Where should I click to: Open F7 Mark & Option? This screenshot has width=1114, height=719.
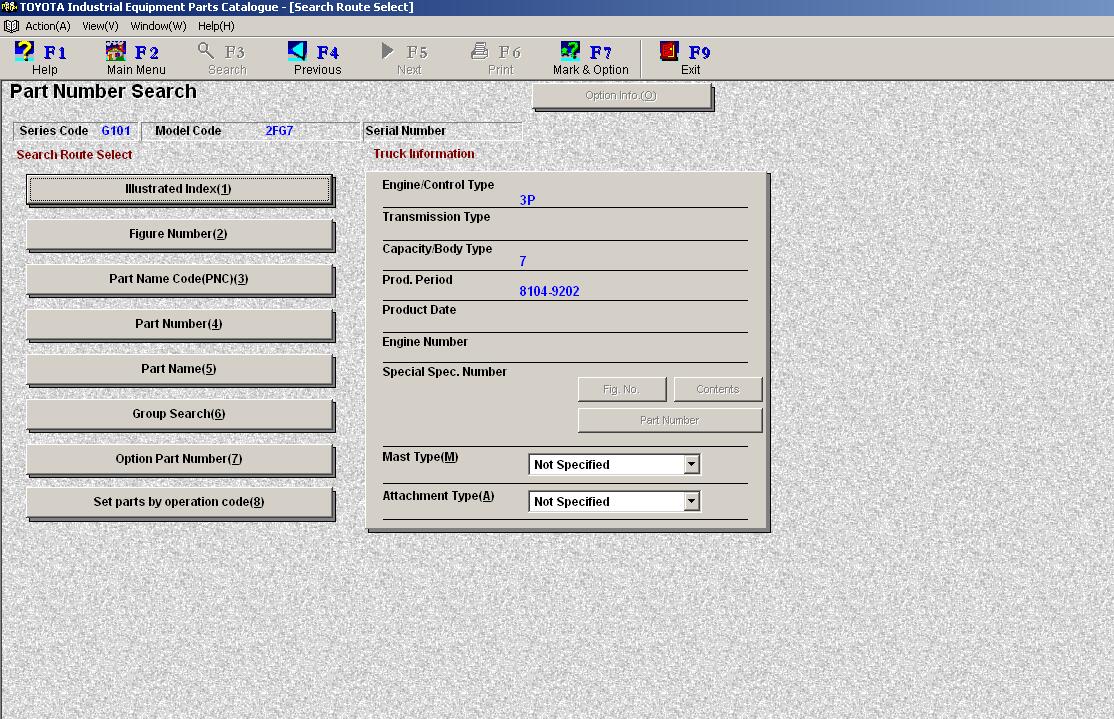590,58
